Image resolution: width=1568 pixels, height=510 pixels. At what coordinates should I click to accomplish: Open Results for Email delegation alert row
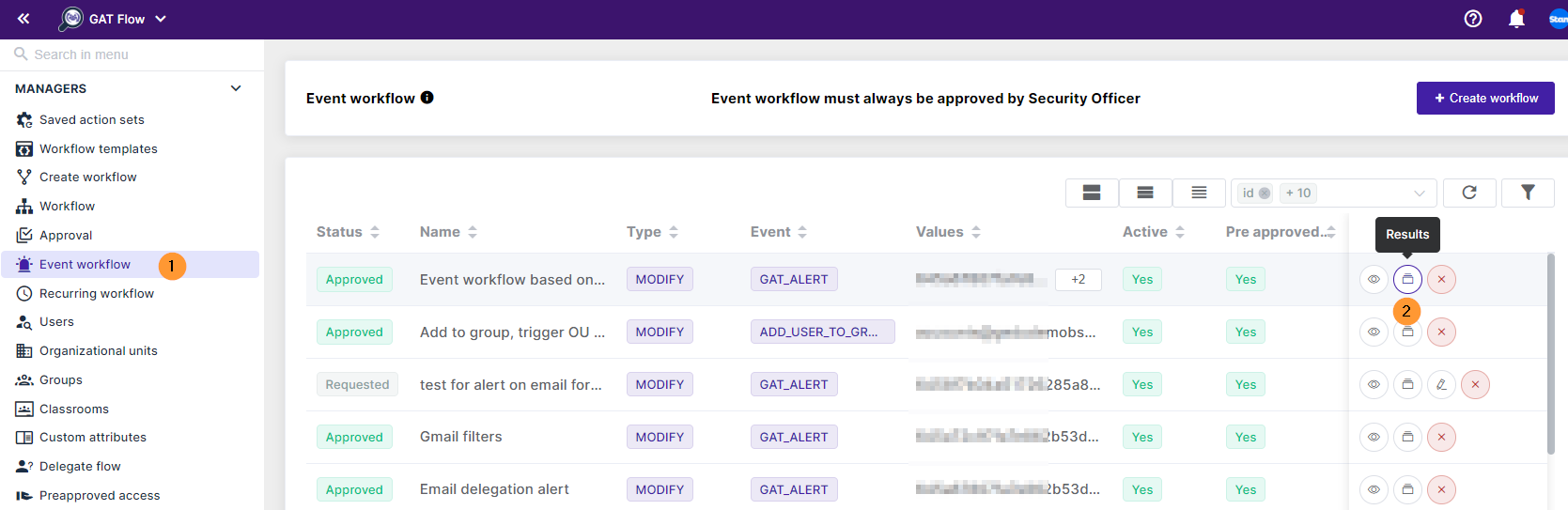tap(1407, 489)
